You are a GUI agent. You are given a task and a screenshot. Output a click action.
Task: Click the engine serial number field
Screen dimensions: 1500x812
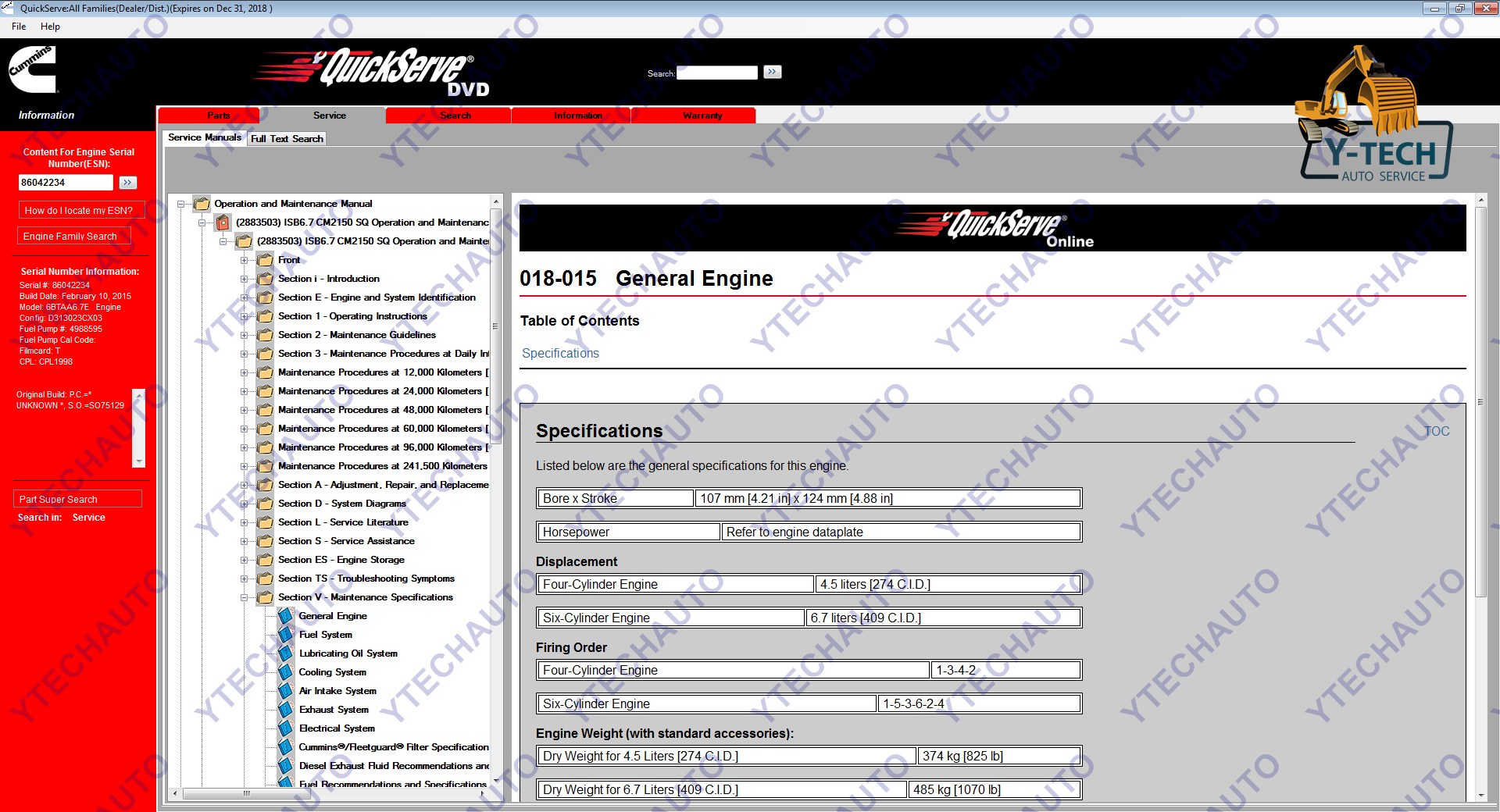66,183
